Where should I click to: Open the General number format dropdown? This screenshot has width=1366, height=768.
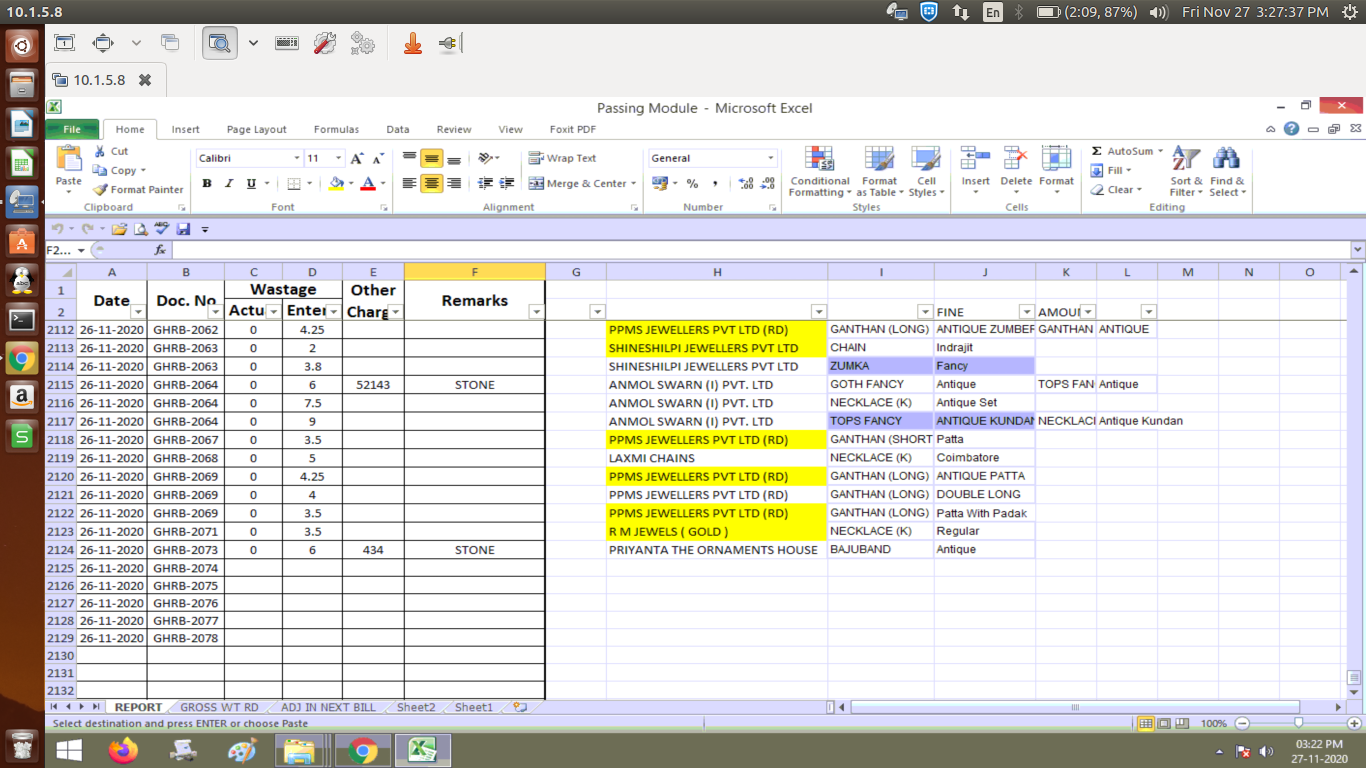pyautogui.click(x=770, y=158)
